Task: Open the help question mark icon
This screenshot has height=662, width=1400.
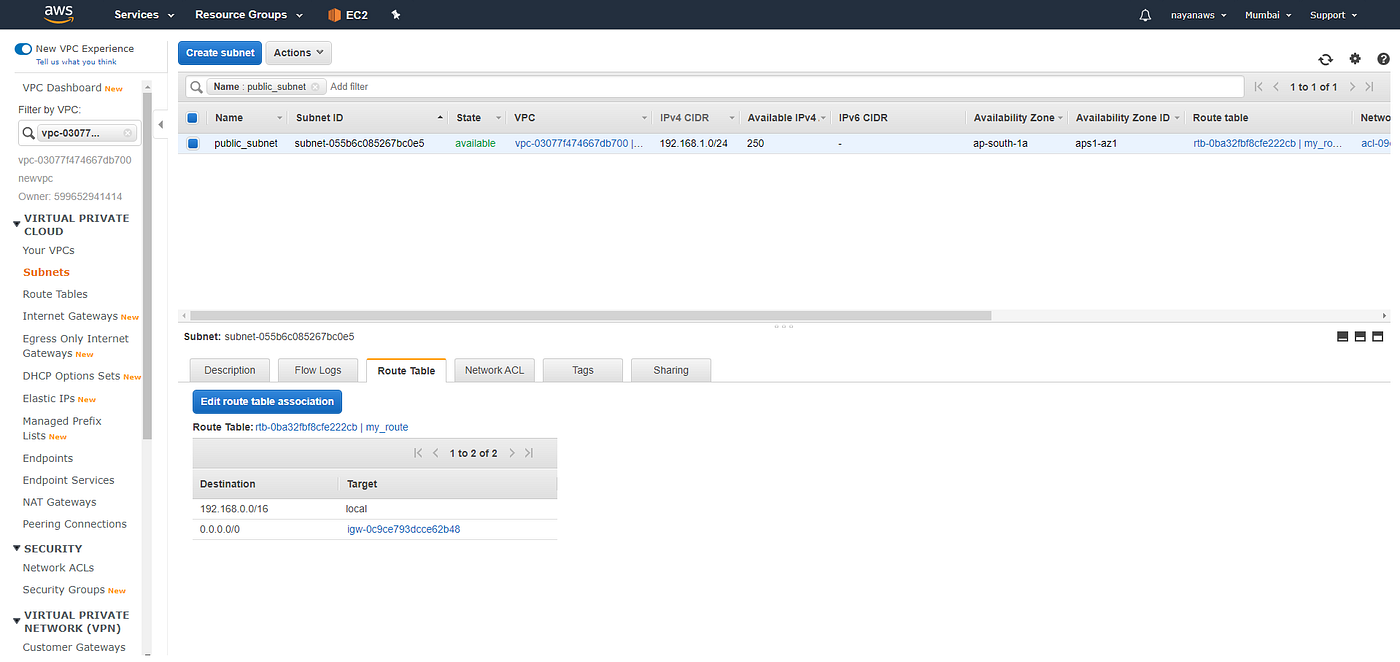Action: coord(1384,59)
